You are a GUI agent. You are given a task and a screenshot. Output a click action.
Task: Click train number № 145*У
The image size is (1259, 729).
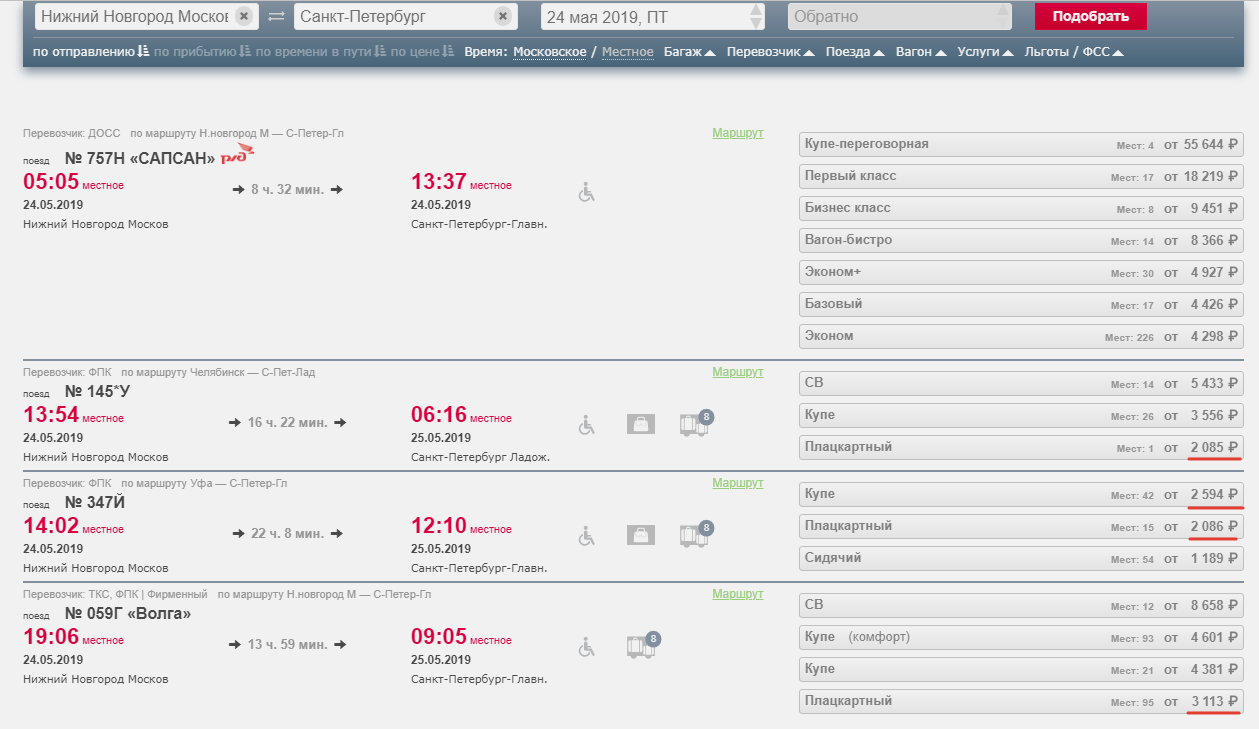tap(97, 391)
